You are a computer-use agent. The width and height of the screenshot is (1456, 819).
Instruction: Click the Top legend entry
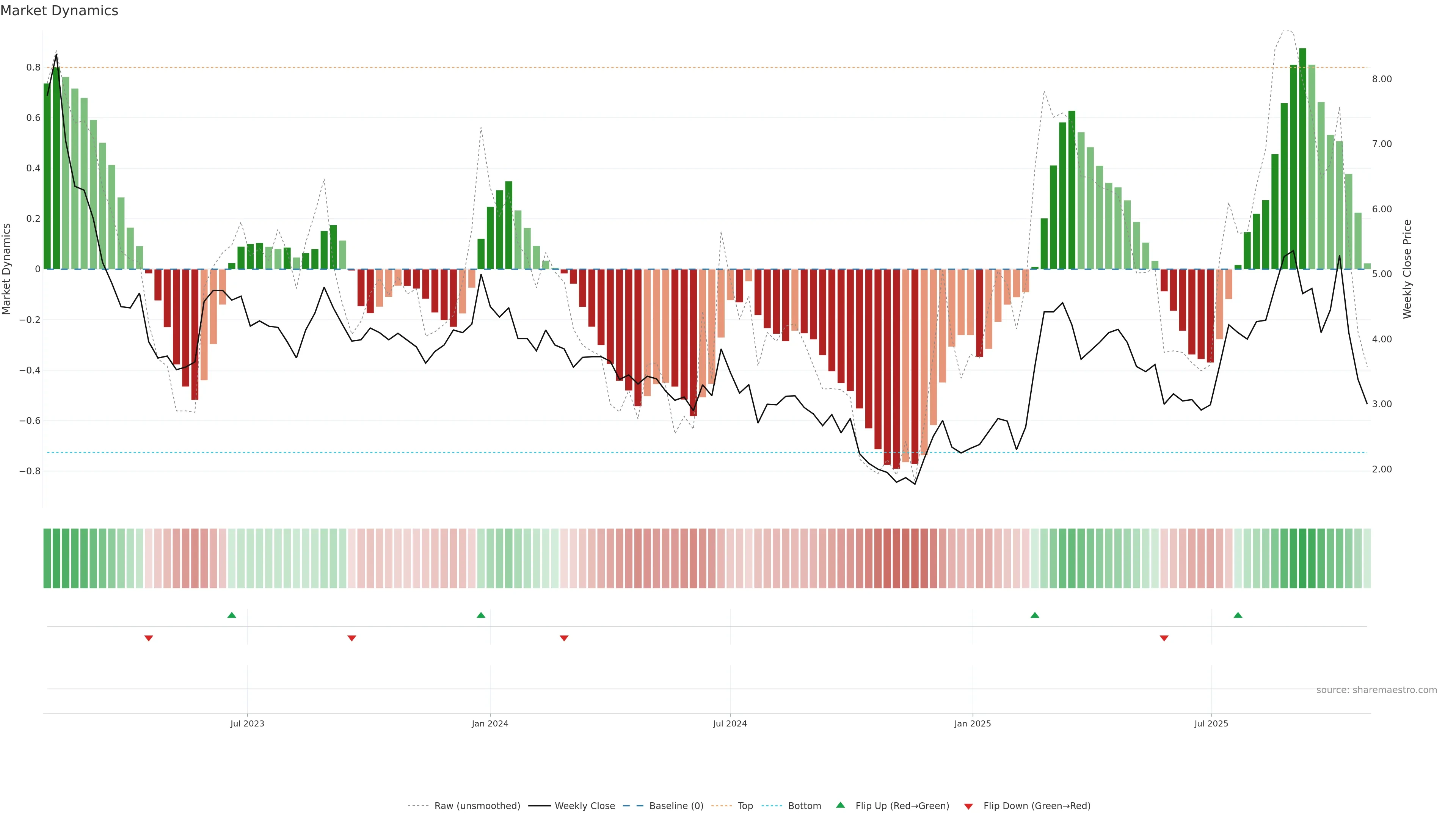745,806
